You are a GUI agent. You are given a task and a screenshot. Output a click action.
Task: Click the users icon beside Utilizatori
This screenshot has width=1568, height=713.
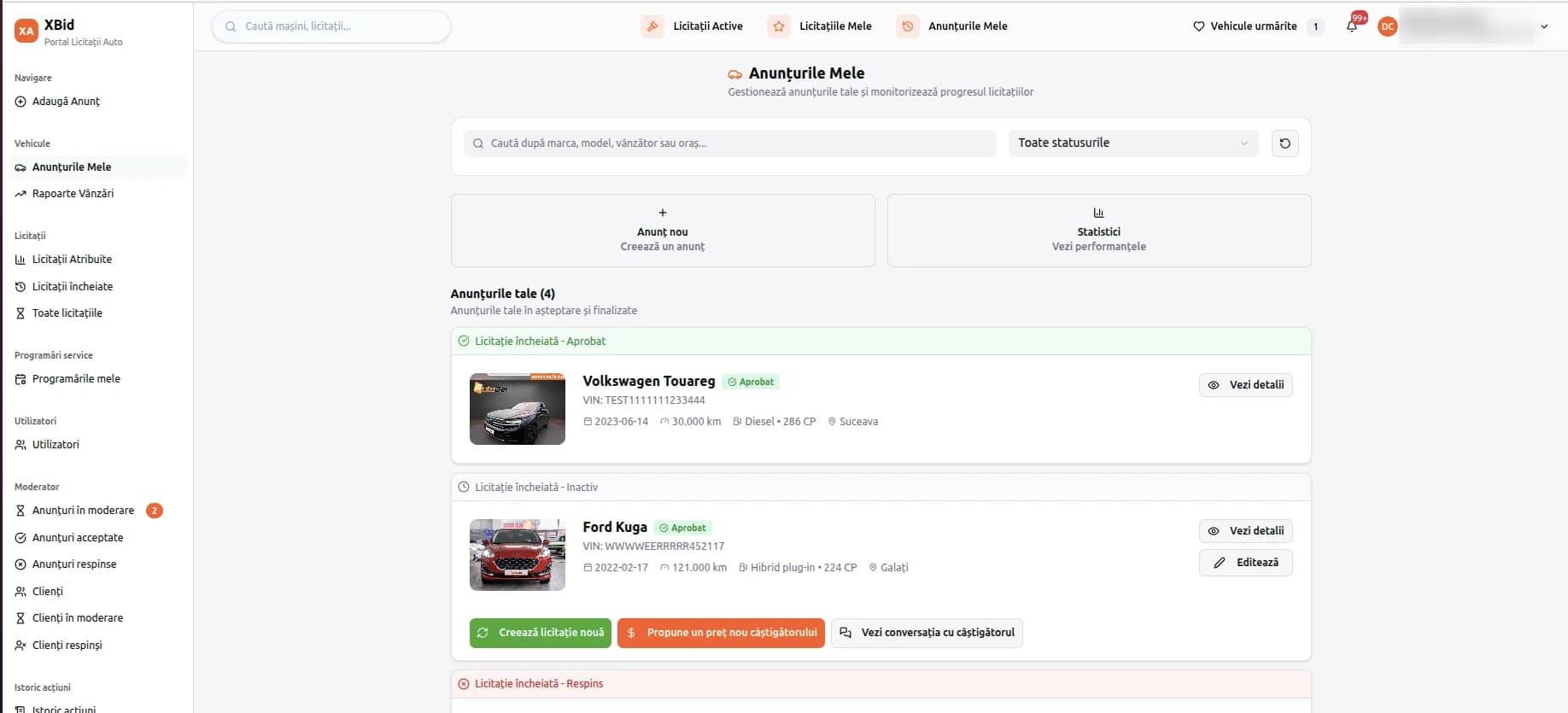tap(20, 445)
